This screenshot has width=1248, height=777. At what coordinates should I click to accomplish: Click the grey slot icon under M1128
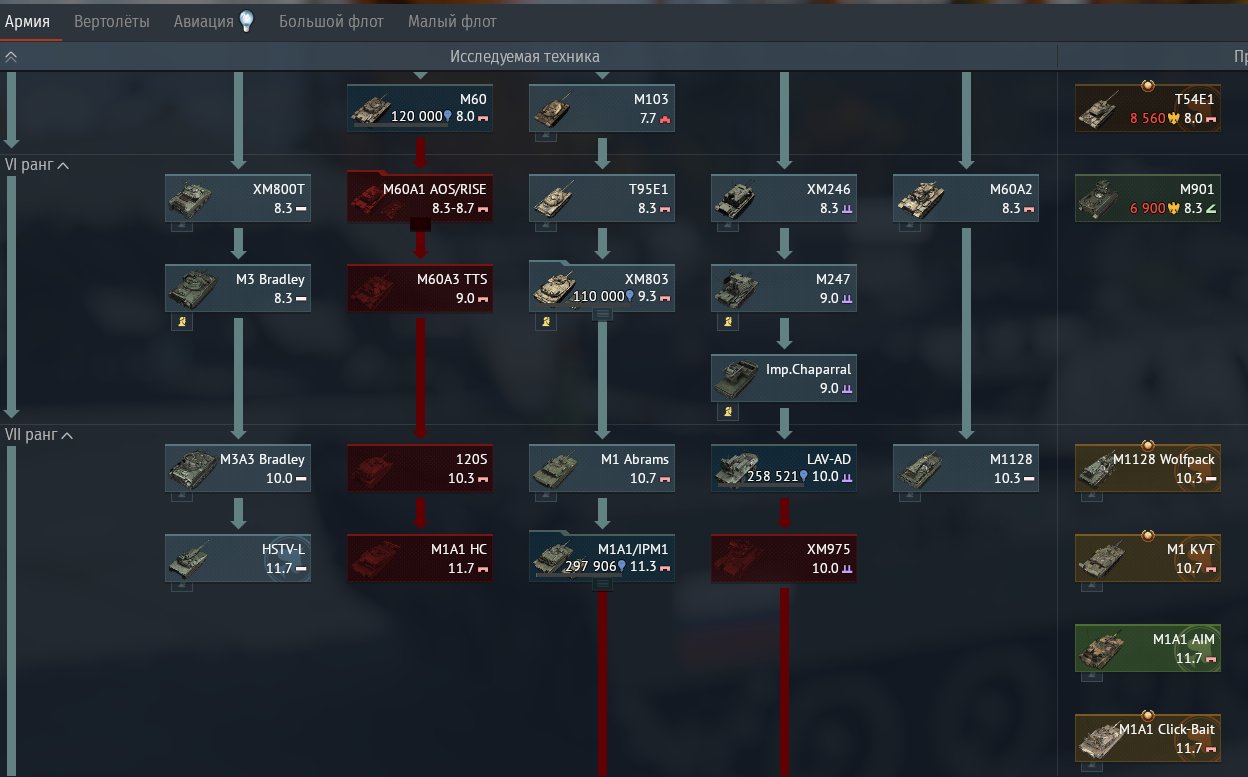(x=911, y=497)
